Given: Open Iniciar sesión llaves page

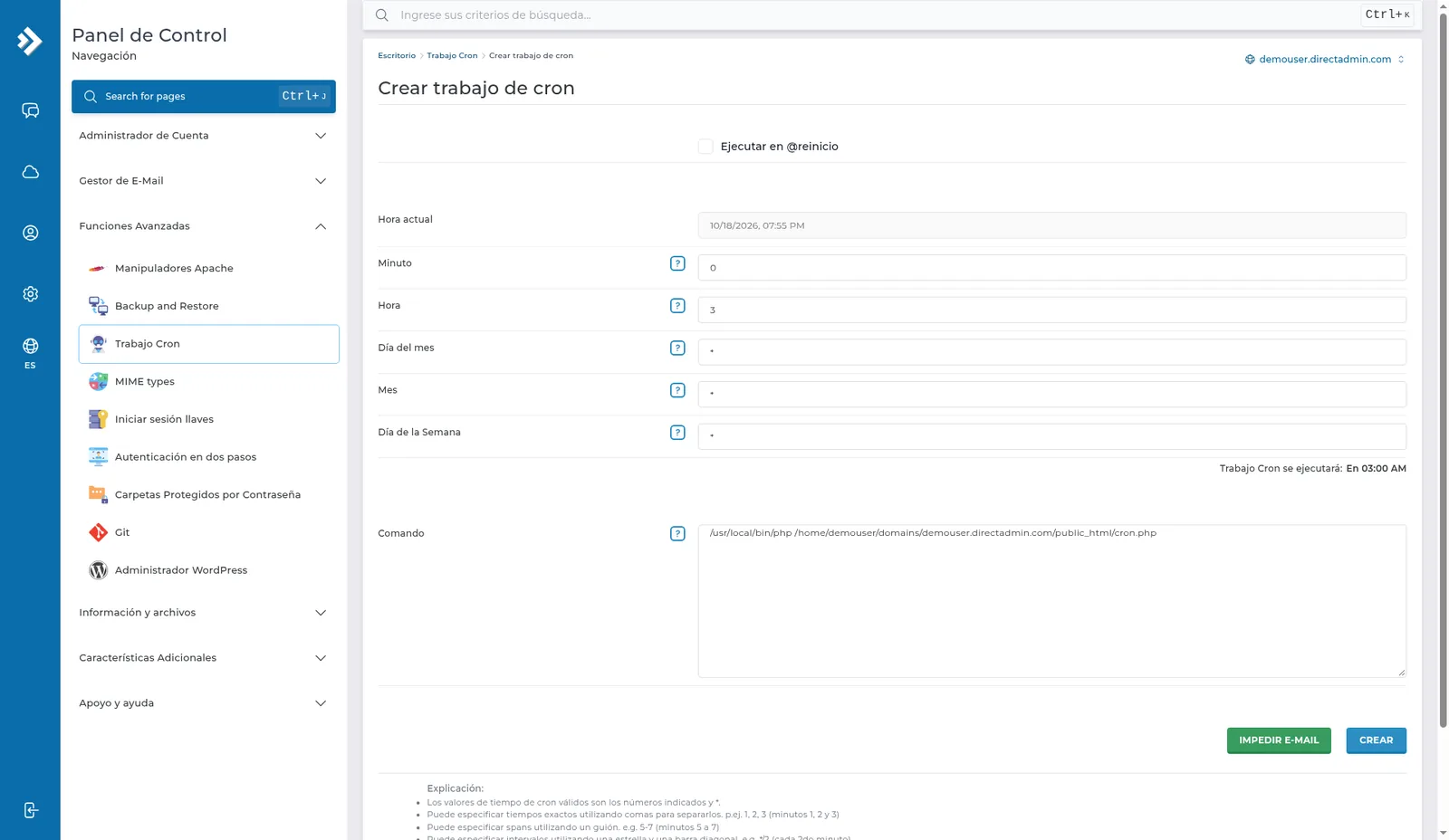Looking at the screenshot, I should click(x=208, y=419).
